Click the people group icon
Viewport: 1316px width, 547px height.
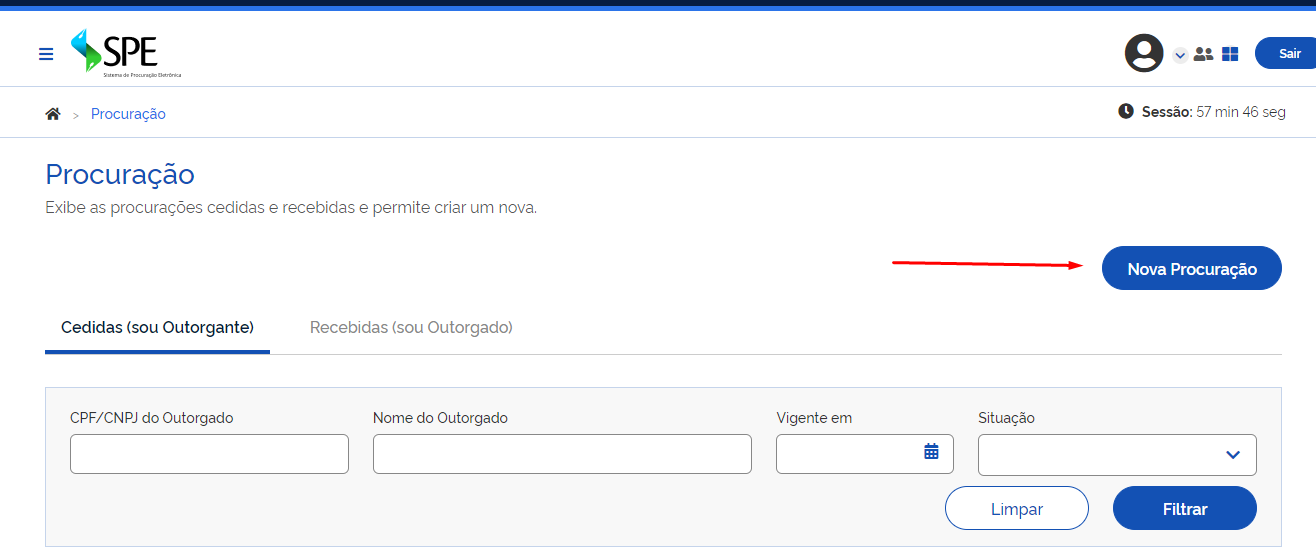click(1203, 54)
